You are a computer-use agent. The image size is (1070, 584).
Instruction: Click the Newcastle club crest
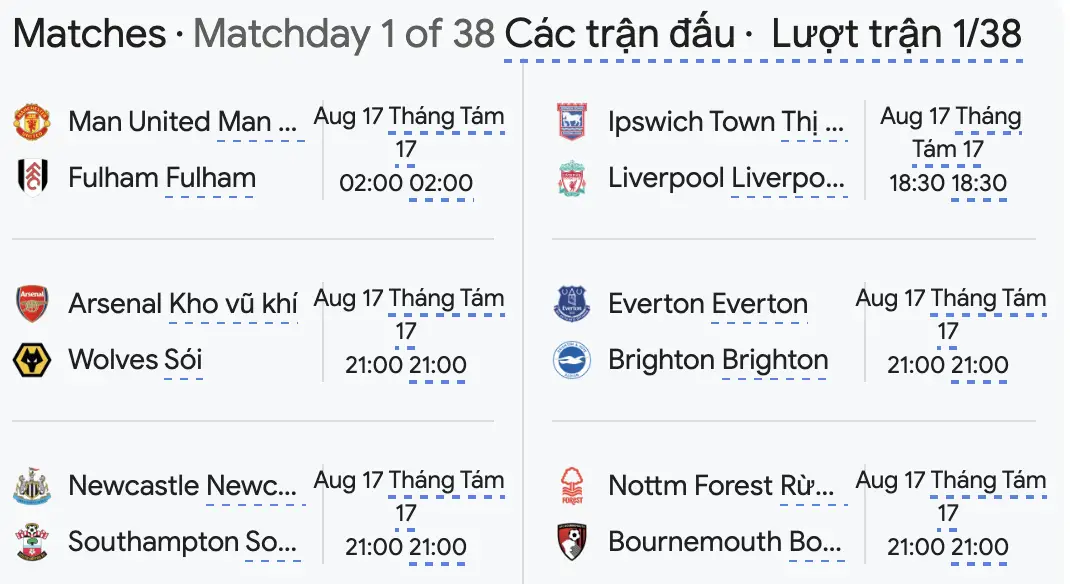click(x=32, y=486)
